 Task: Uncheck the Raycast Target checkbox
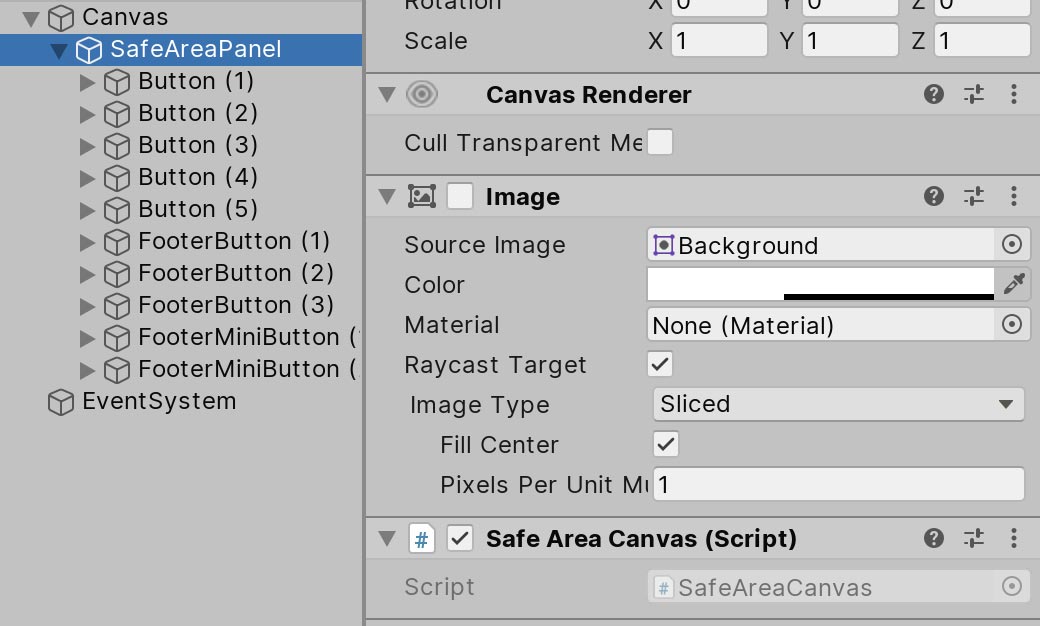660,365
